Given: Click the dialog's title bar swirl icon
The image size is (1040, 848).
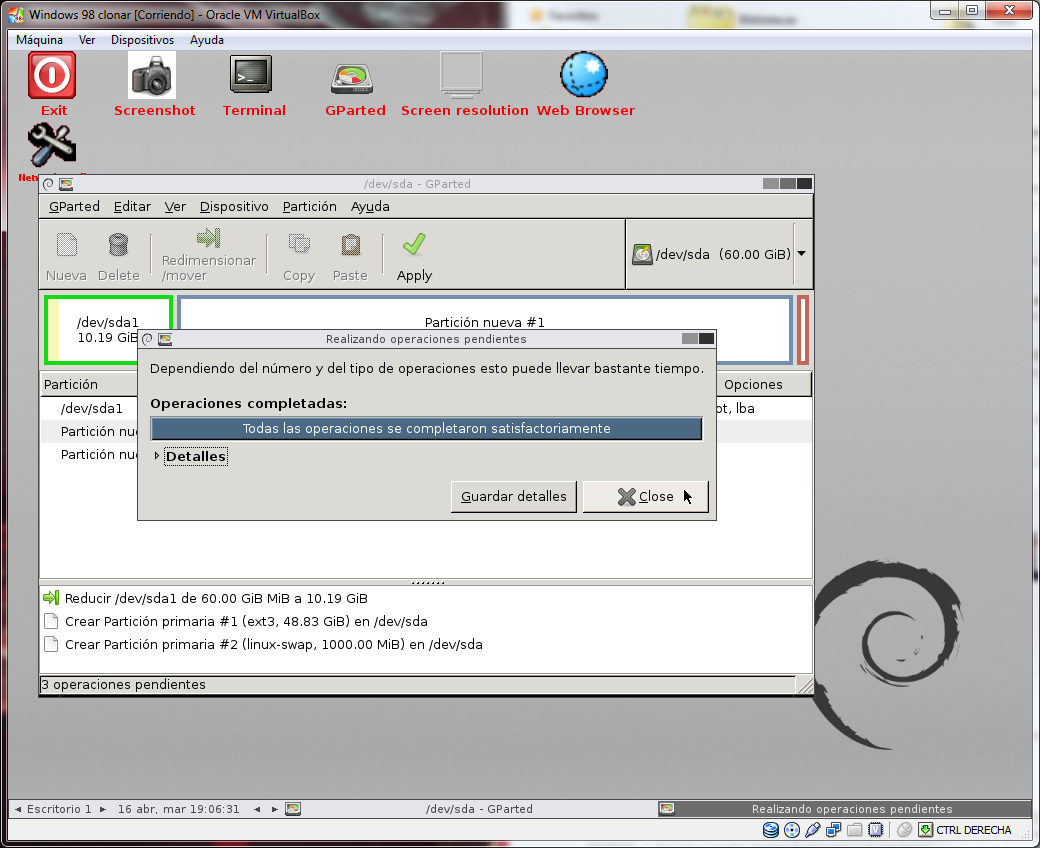Looking at the screenshot, I should coord(147,339).
